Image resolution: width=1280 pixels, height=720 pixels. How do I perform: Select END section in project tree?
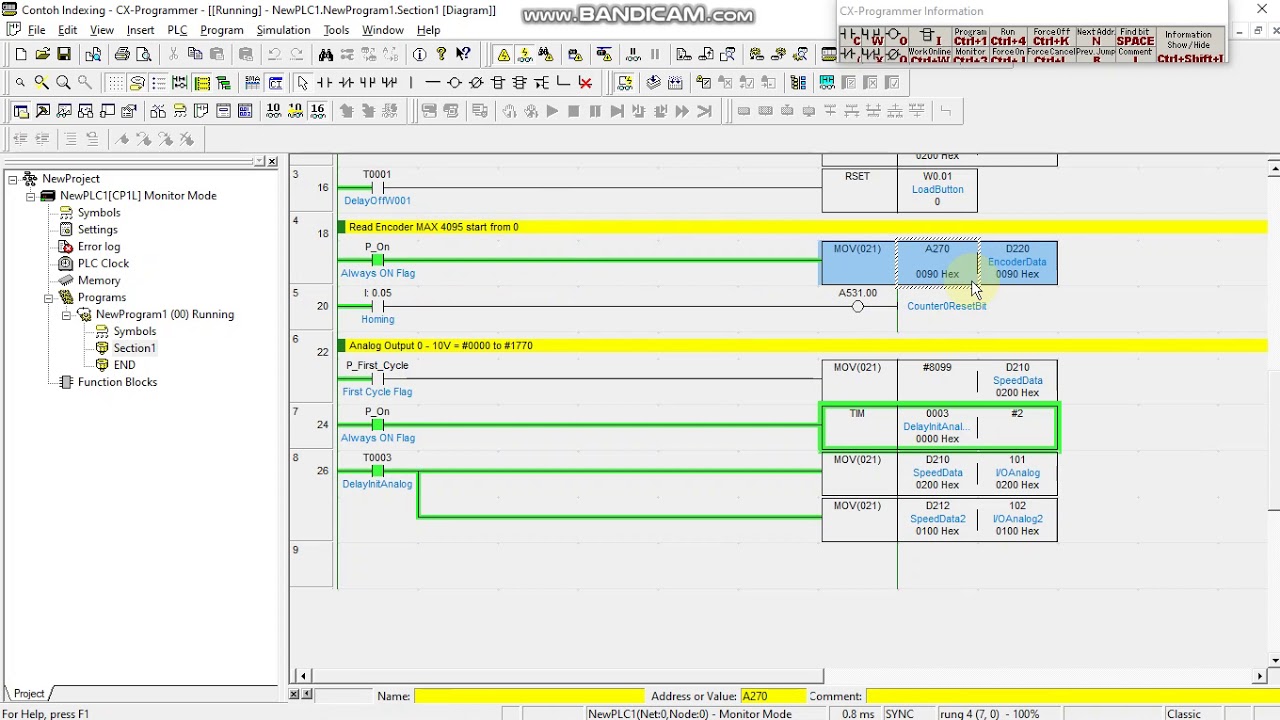124,365
